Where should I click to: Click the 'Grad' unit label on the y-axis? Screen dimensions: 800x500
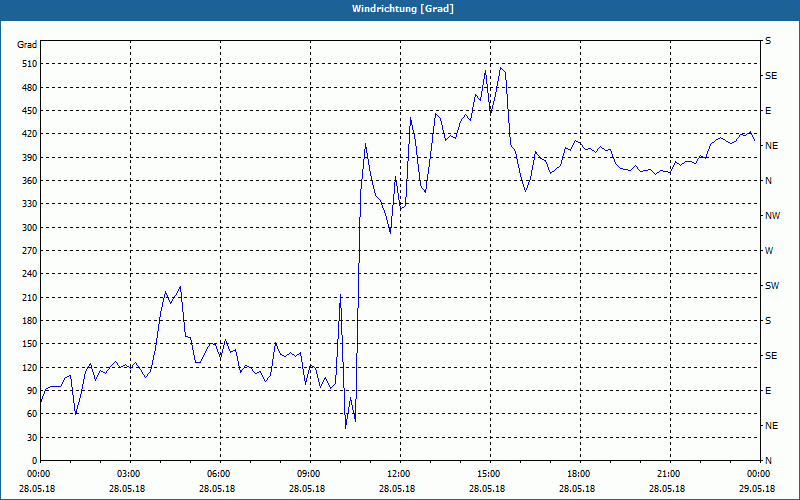27,45
